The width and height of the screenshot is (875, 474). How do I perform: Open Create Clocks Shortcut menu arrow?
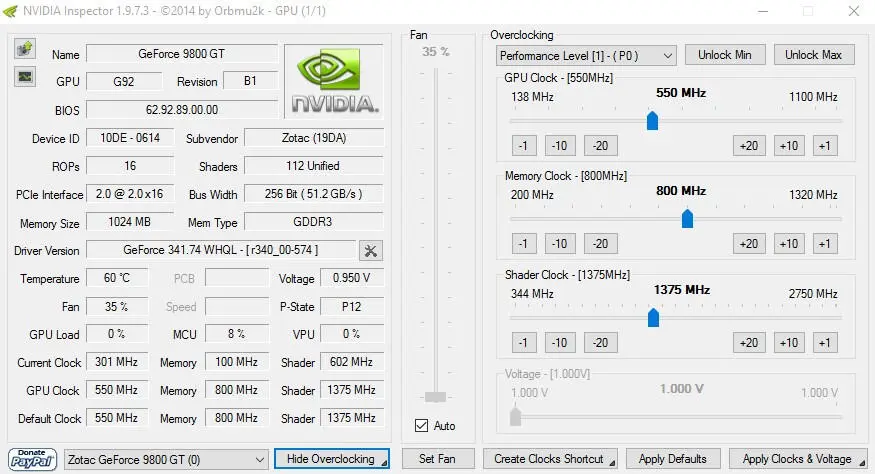tap(612, 463)
